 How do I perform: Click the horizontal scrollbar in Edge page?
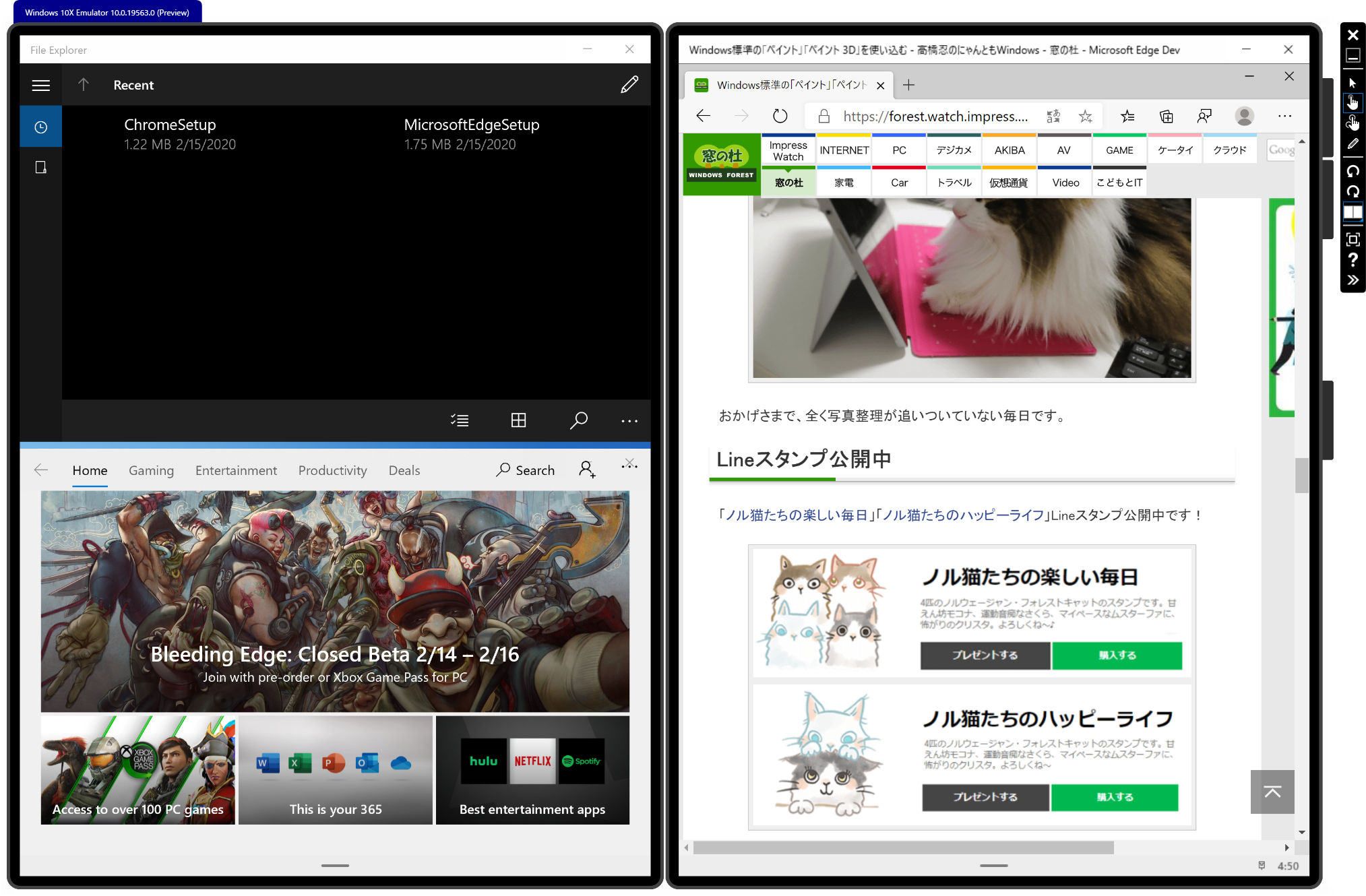(x=903, y=847)
